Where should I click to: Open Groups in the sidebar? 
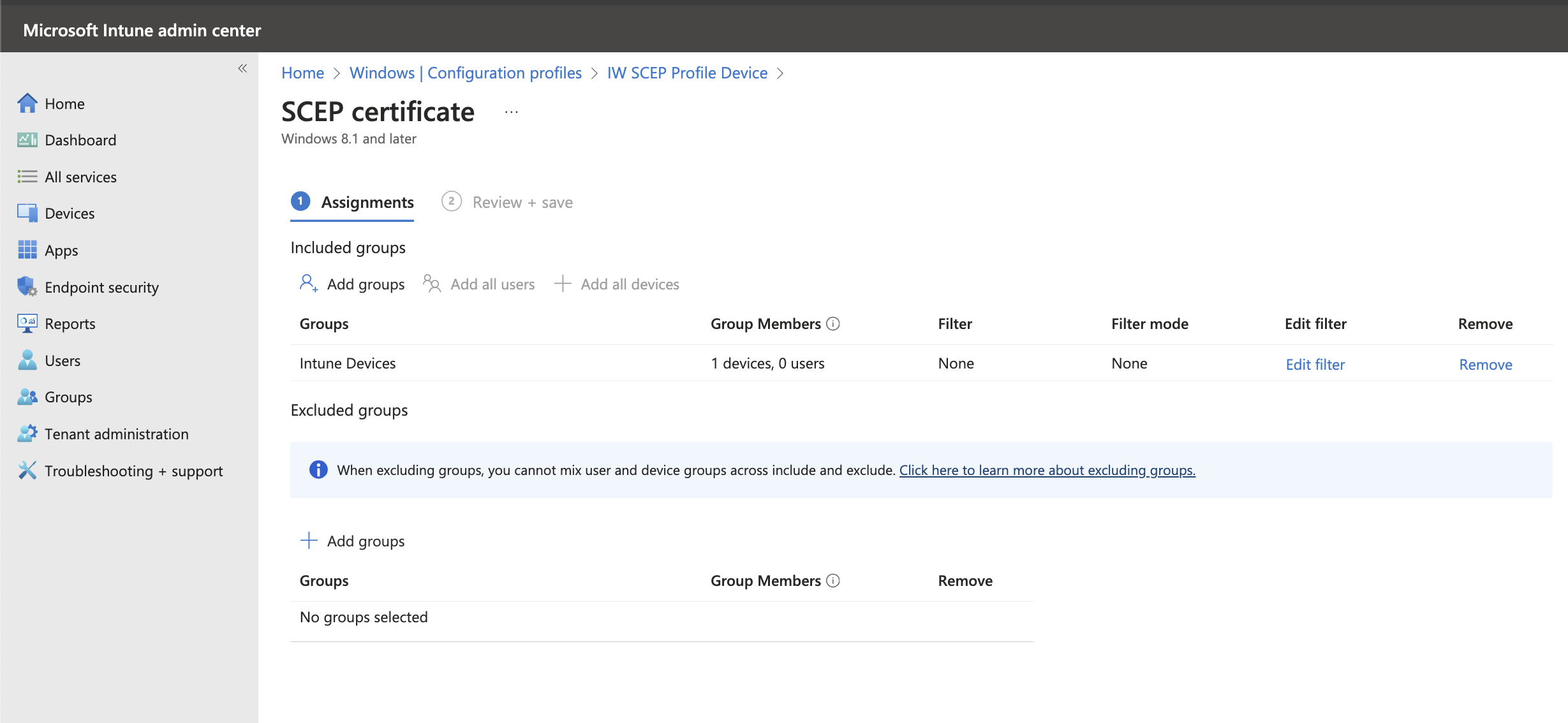[x=68, y=397]
